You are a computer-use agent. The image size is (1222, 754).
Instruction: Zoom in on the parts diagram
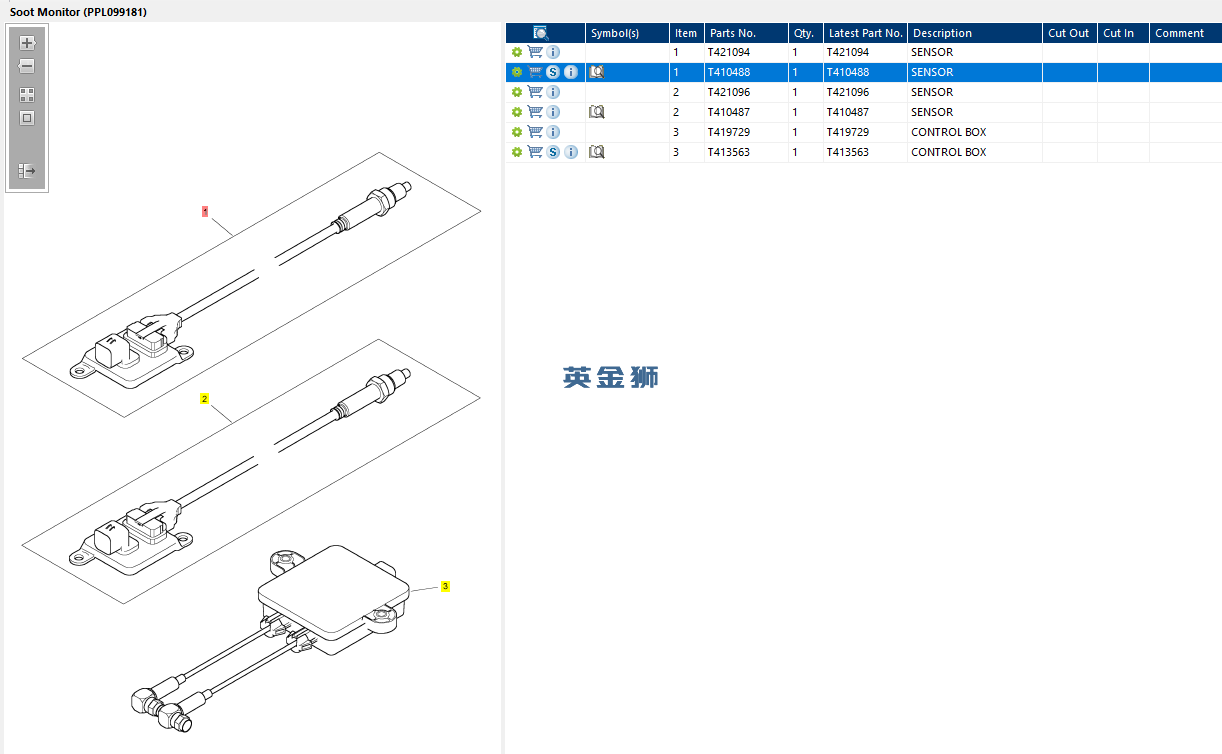point(27,43)
